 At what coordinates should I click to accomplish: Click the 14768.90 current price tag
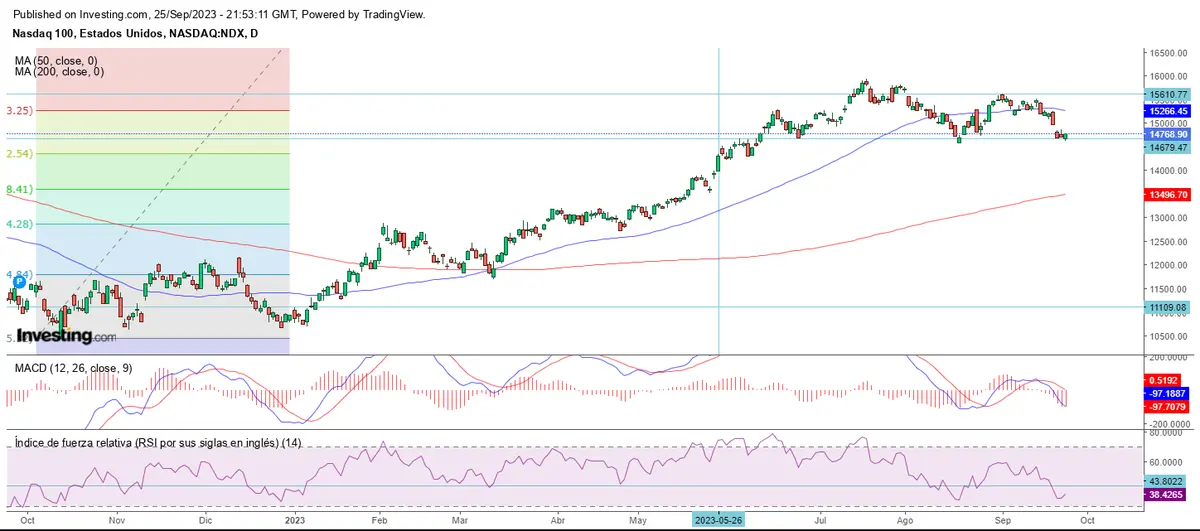(x=1168, y=134)
